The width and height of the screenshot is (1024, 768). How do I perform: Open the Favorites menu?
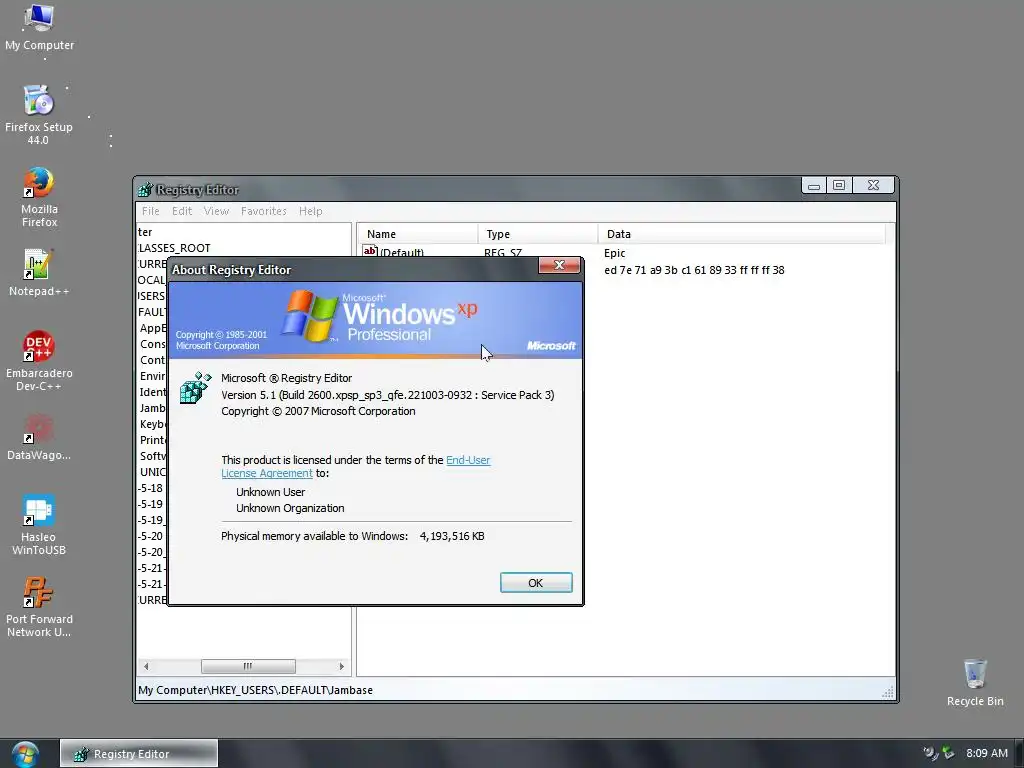264,211
